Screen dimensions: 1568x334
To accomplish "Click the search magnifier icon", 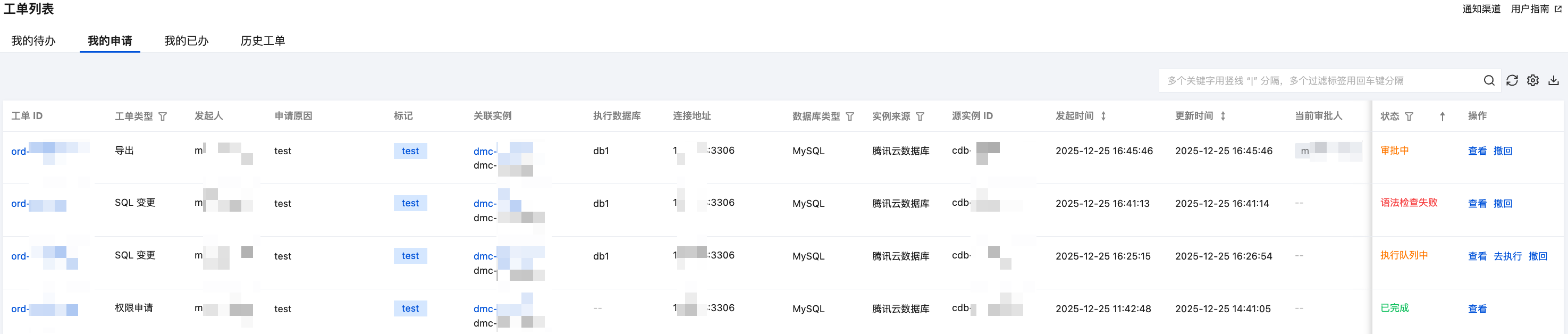I will point(1488,80).
